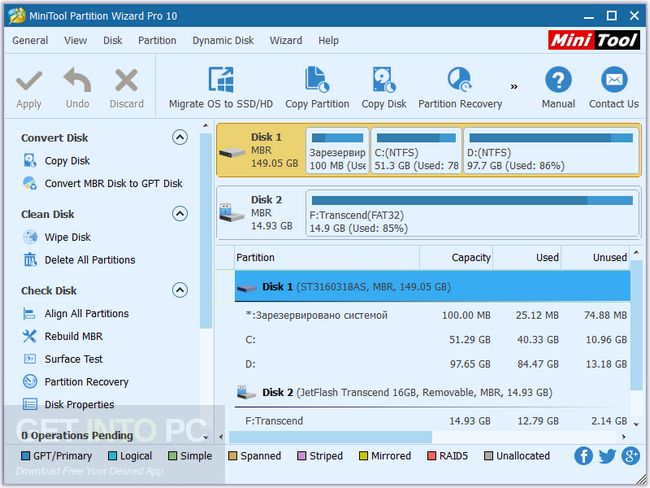Click the RAID5 legend color box
This screenshot has height=488, width=650.
click(432, 456)
